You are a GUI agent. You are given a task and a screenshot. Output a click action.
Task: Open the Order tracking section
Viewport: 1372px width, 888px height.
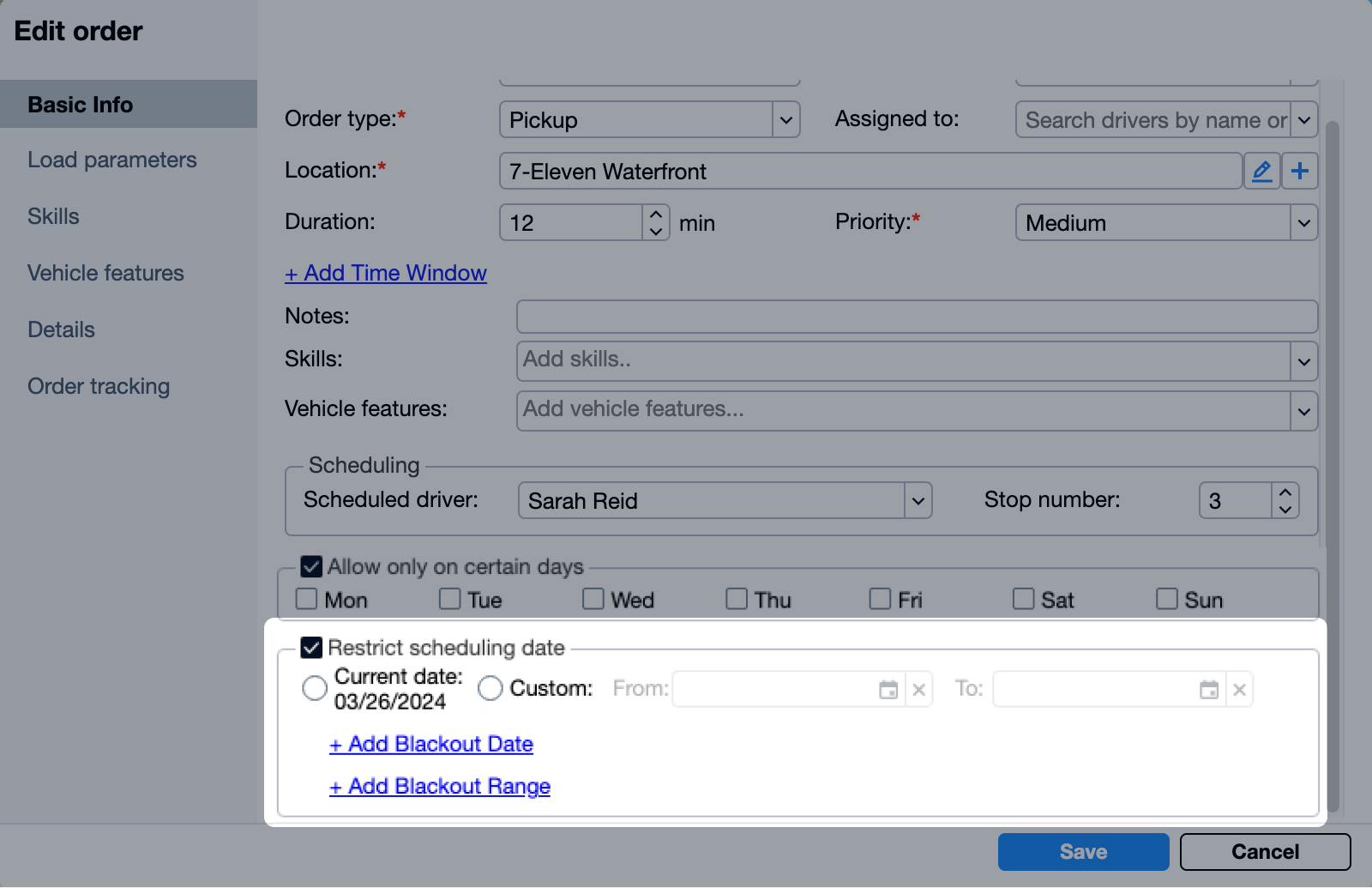99,387
